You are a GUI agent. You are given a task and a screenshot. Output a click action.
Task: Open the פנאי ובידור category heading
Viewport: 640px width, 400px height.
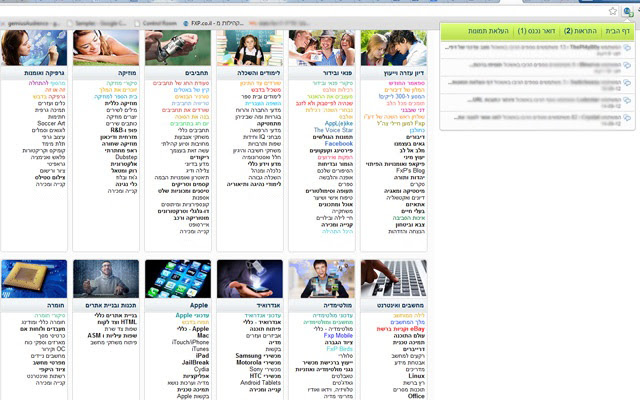(x=337, y=73)
